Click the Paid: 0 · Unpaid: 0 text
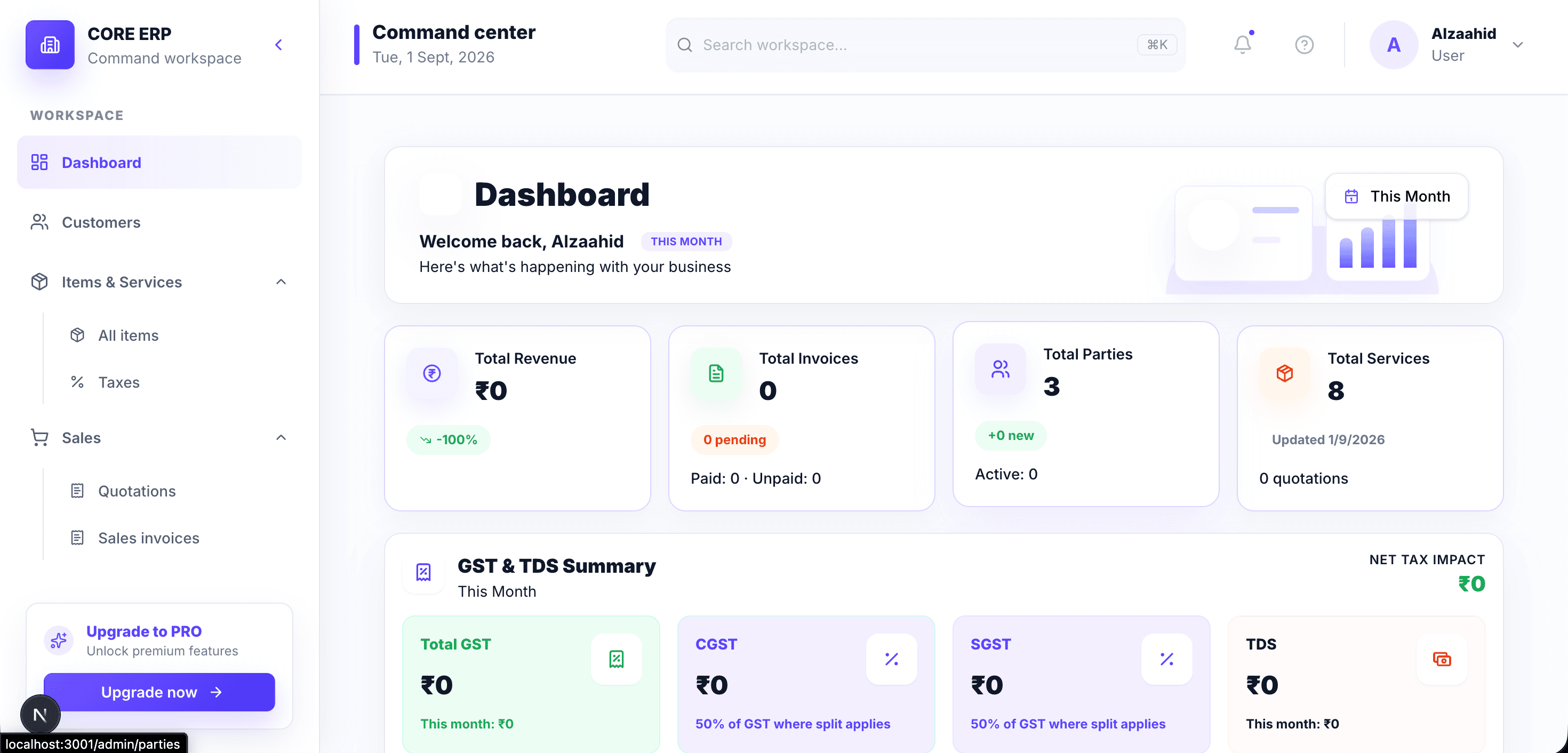Image resolution: width=1568 pixels, height=753 pixels. [x=755, y=478]
